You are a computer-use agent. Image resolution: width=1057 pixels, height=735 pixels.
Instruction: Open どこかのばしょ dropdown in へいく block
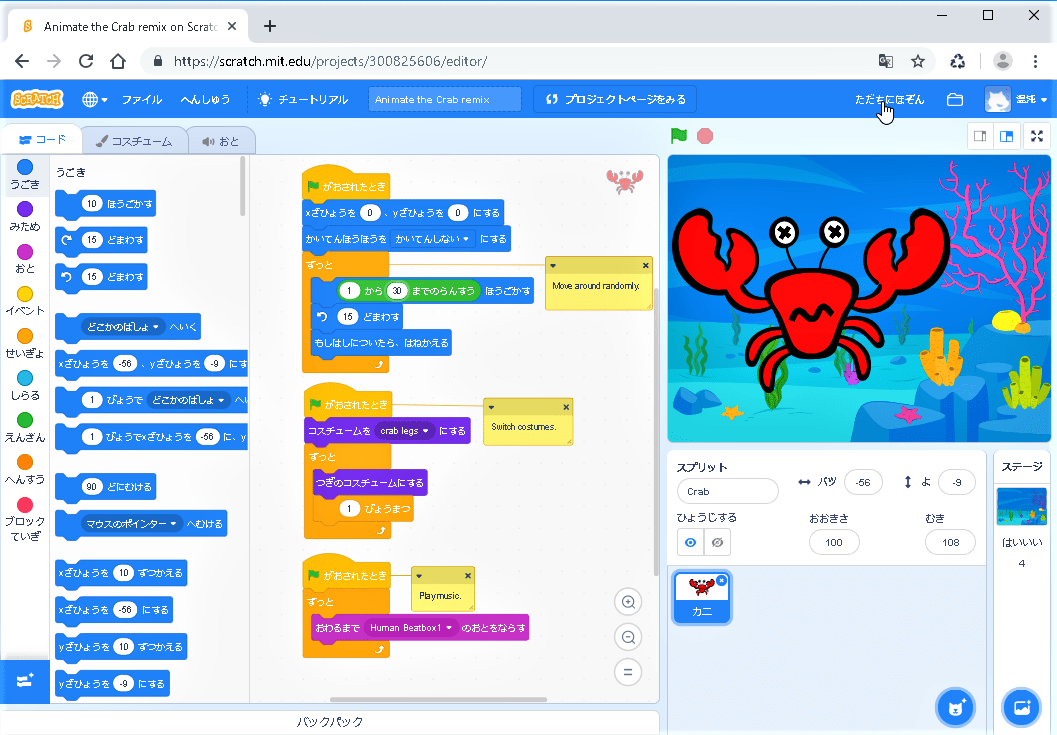(x=123, y=327)
